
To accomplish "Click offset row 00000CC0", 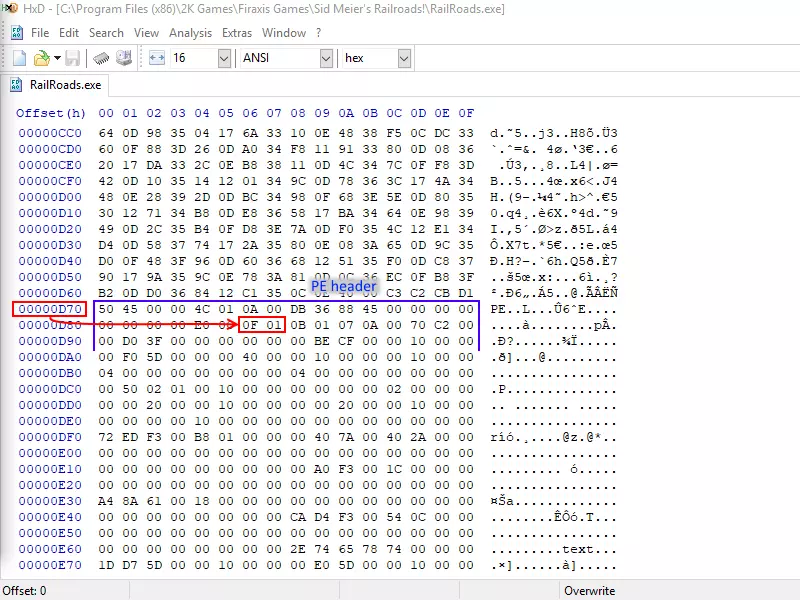I will click(50, 133).
